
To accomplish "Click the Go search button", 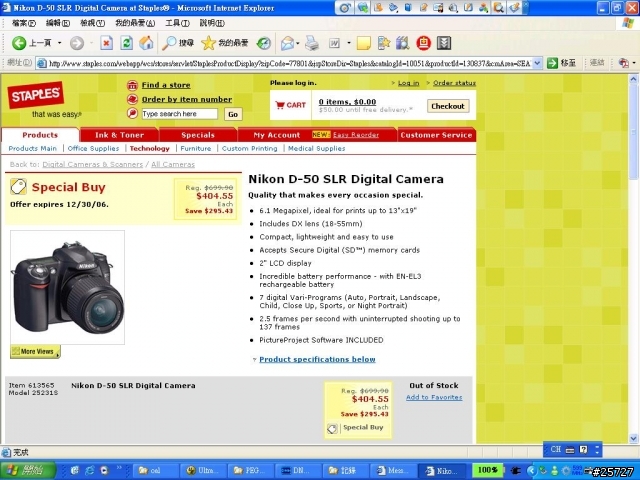I will pos(233,114).
